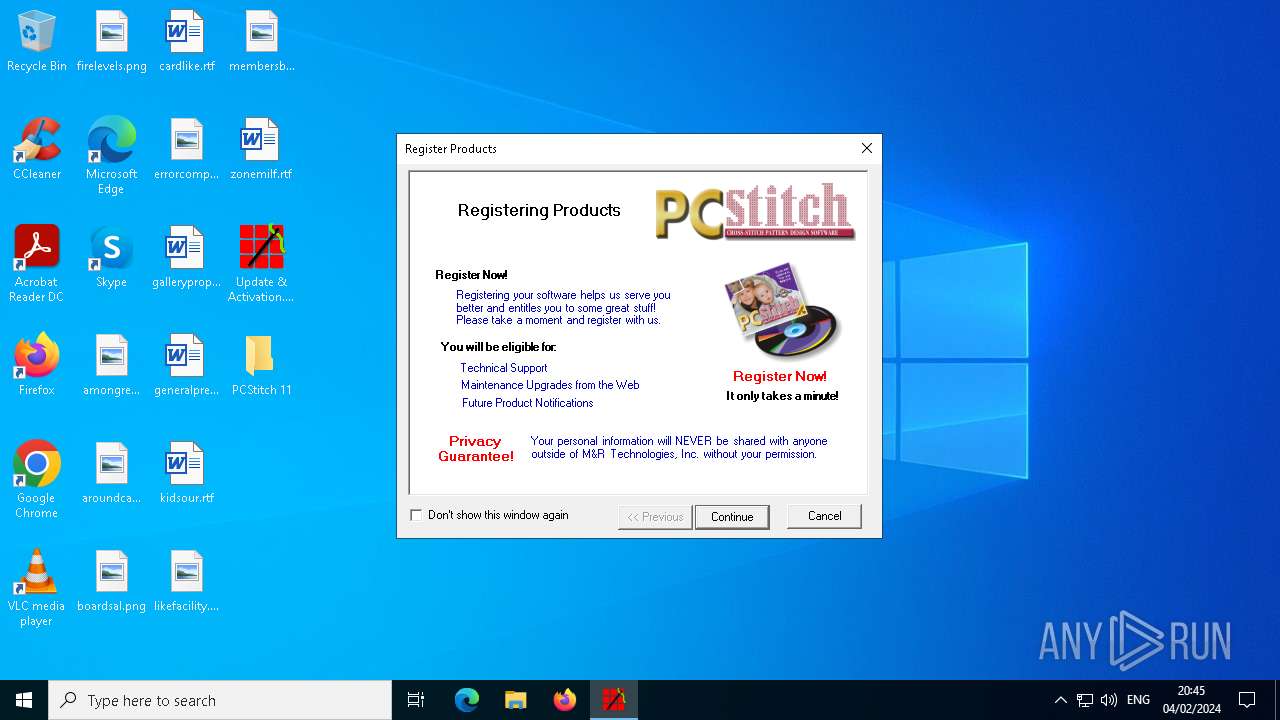Image resolution: width=1280 pixels, height=720 pixels.
Task: Open Skype desktop shortcut
Action: pyautogui.click(x=111, y=257)
